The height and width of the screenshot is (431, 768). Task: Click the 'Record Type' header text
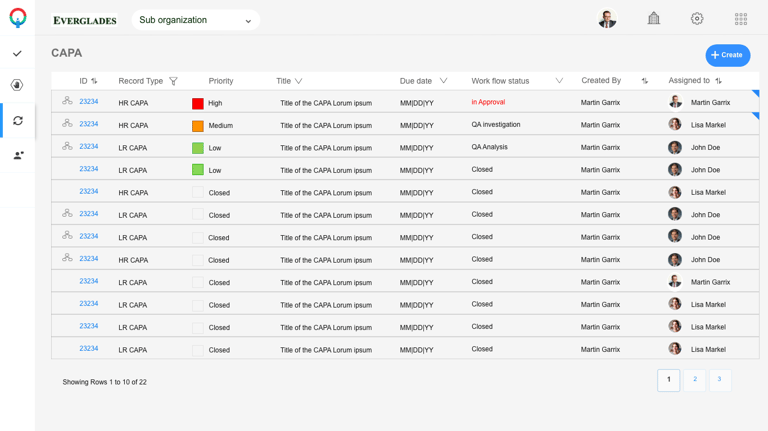tap(141, 81)
